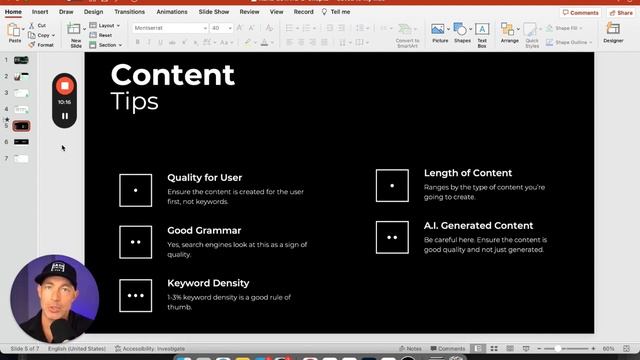
Task: Switch to the Insert tab
Action: pos(40,12)
